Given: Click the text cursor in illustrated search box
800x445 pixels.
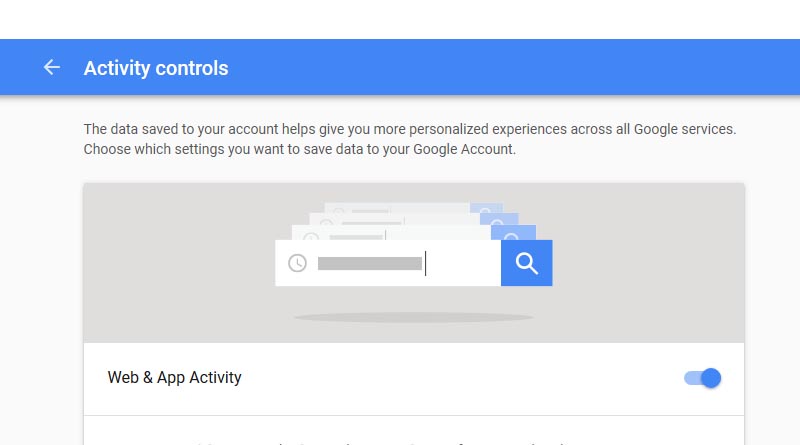Looking at the screenshot, I should click(x=426, y=263).
